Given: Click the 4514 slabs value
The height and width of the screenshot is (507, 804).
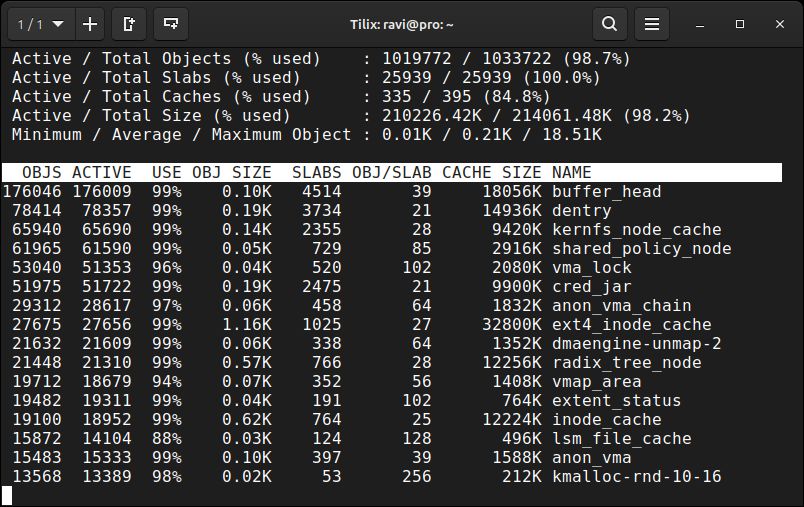Looking at the screenshot, I should pos(321,192).
